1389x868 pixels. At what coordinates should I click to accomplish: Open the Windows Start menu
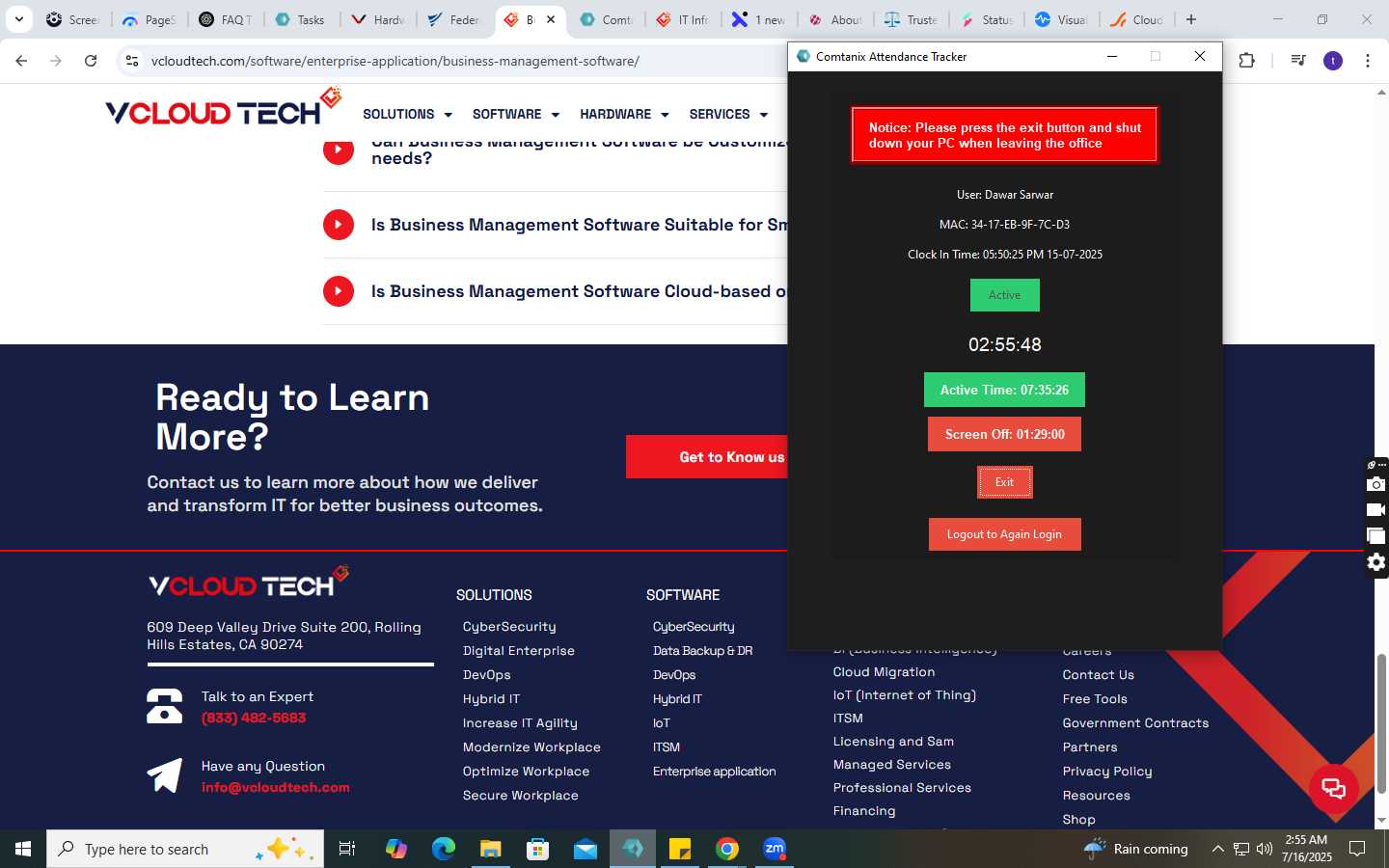click(x=23, y=849)
